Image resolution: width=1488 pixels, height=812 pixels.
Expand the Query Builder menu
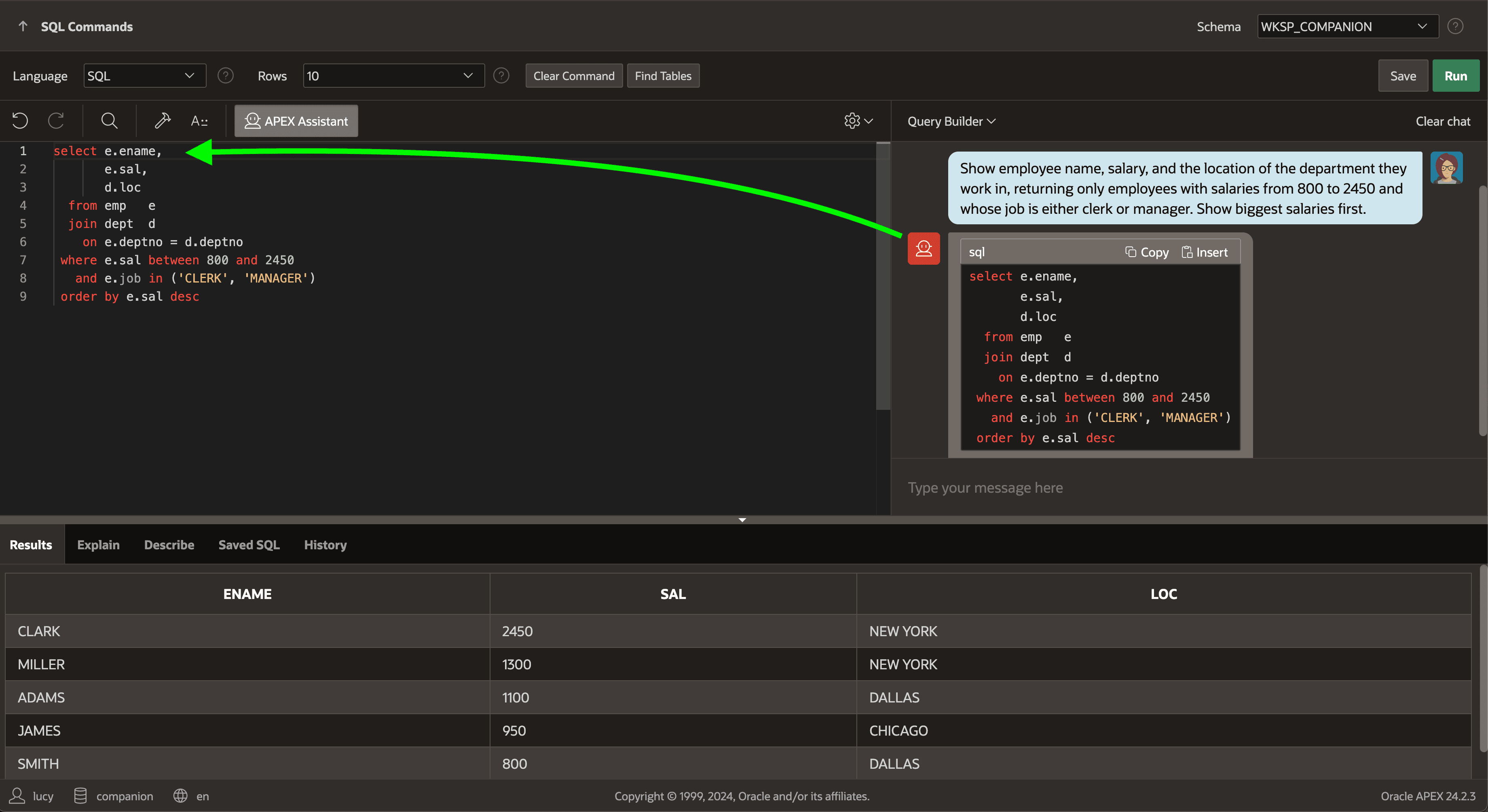[951, 121]
